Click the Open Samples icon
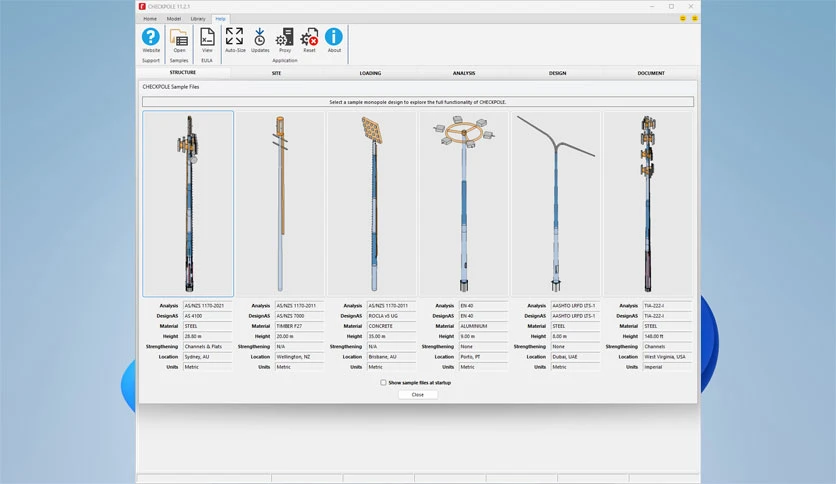 (x=179, y=41)
